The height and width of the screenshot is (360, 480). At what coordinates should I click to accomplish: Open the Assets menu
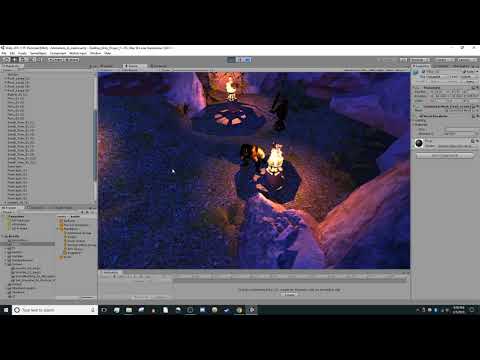tap(22, 53)
